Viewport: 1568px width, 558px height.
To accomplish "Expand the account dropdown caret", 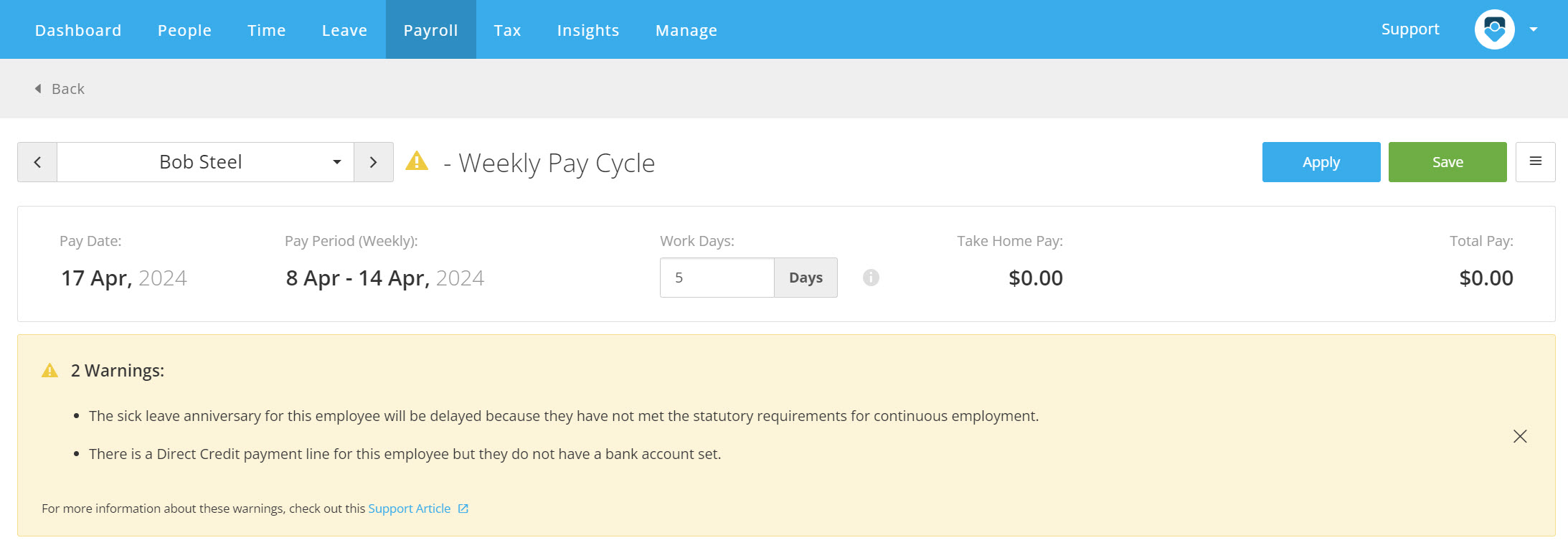I will 1534,29.
